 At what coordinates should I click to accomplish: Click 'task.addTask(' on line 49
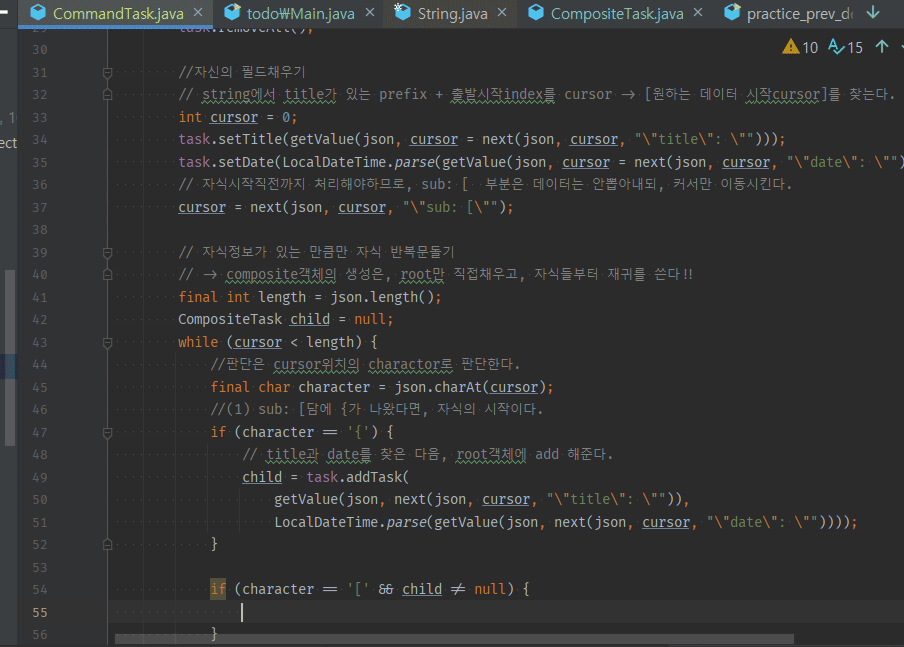click(x=357, y=477)
